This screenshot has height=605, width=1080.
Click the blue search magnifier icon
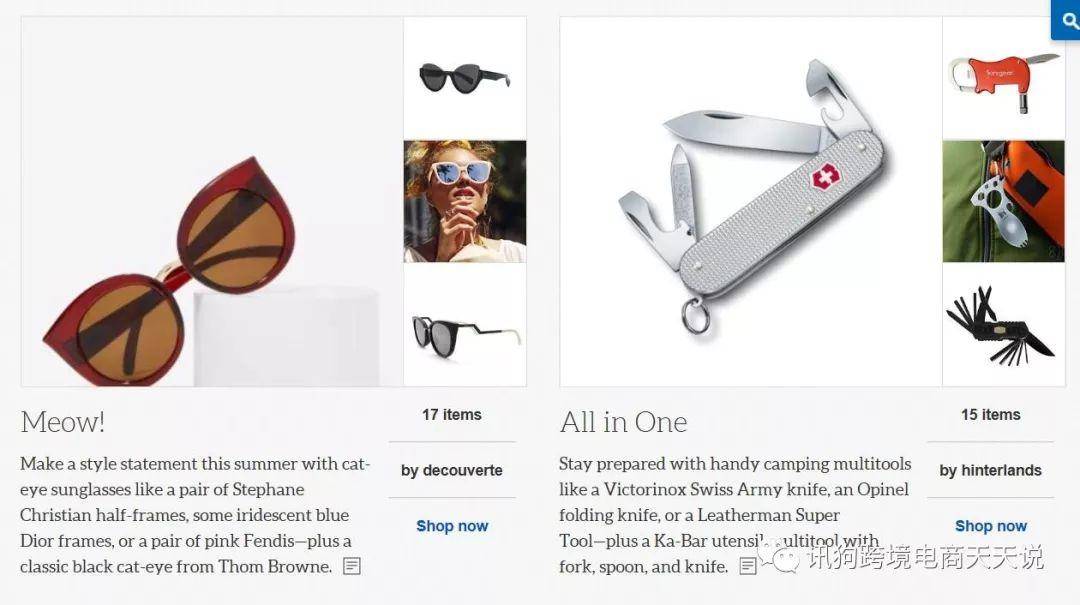tap(1066, 20)
